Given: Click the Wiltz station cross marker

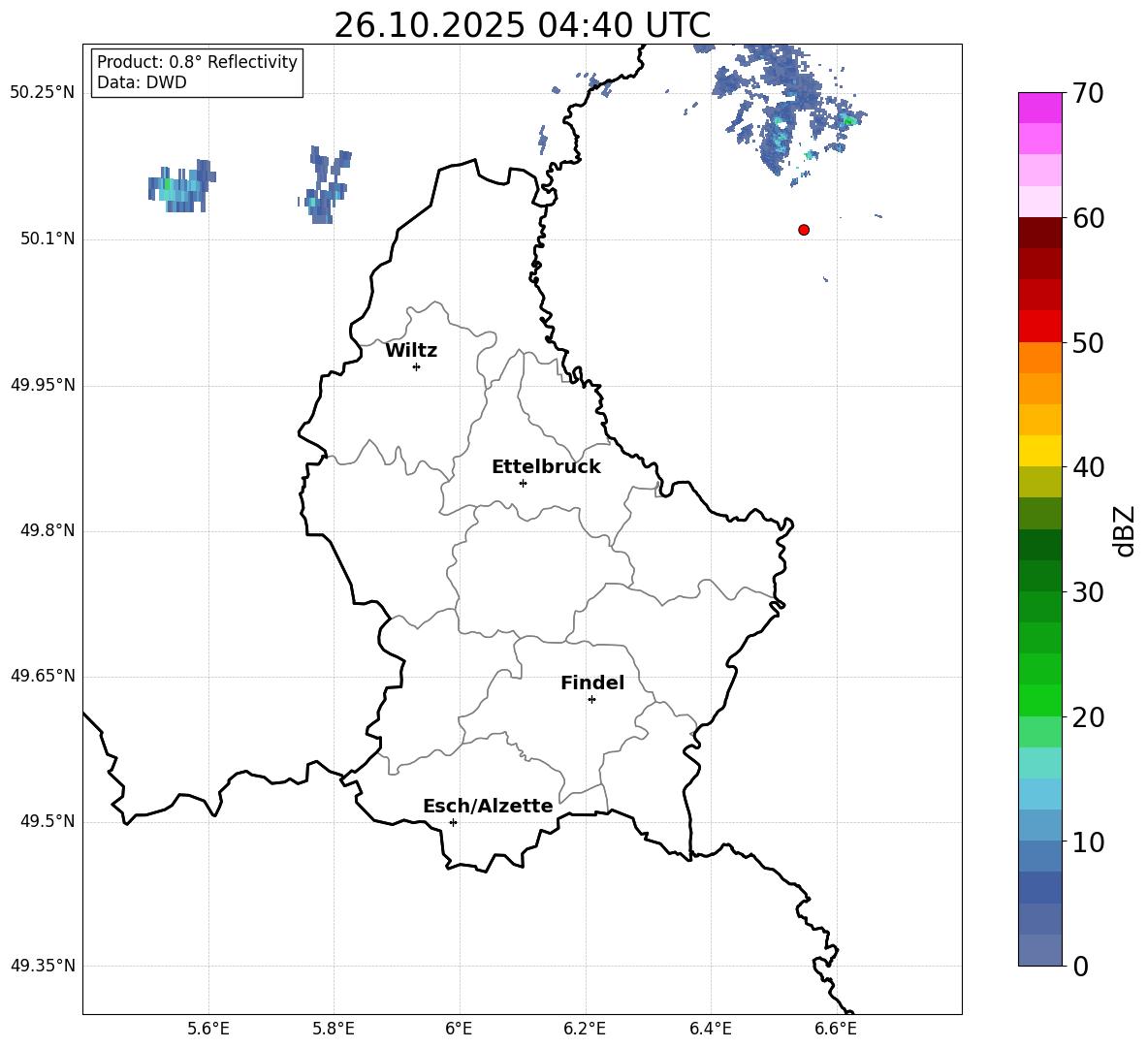Looking at the screenshot, I should [x=417, y=366].
